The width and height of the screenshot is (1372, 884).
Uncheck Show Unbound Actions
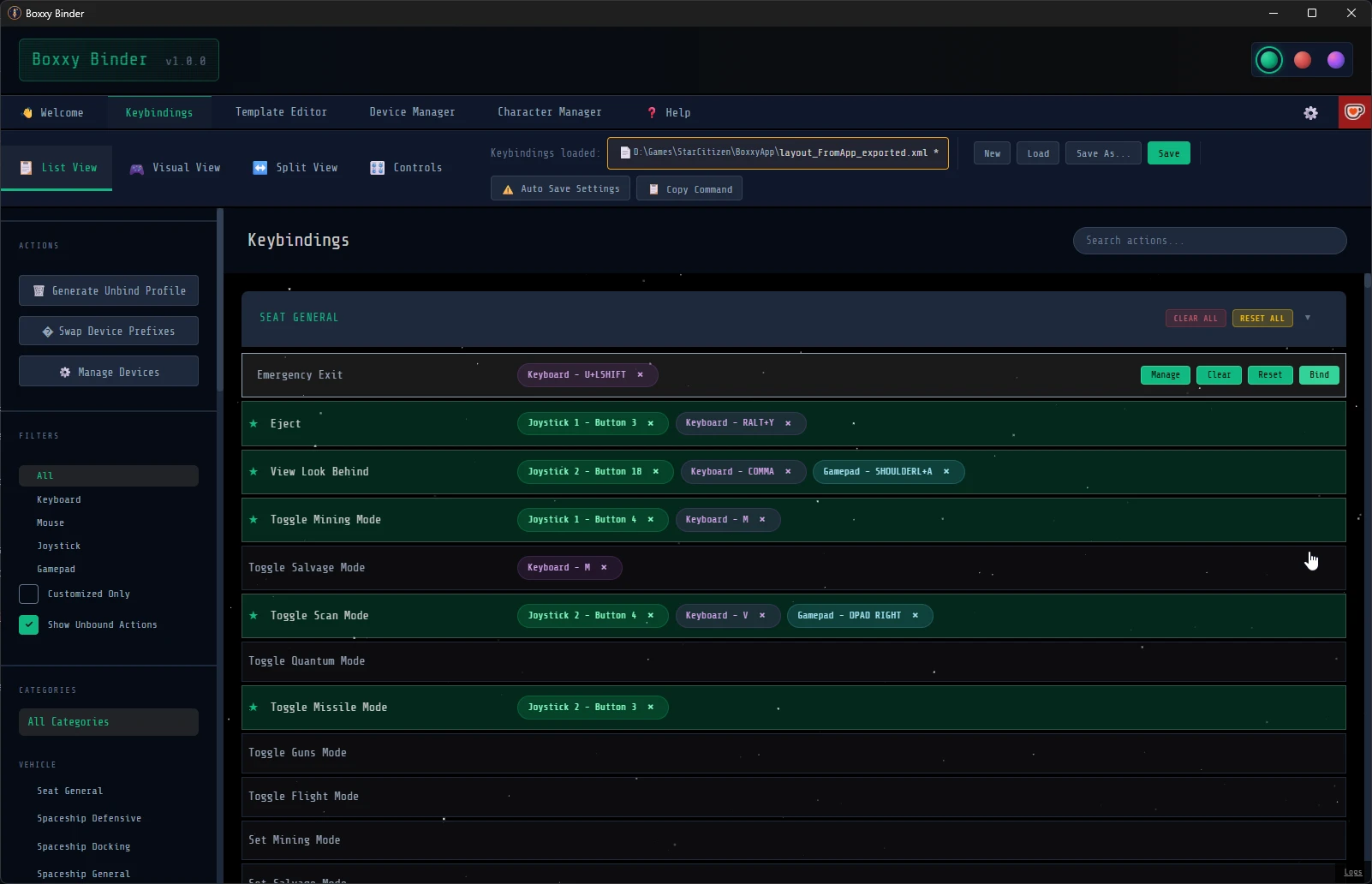28,624
